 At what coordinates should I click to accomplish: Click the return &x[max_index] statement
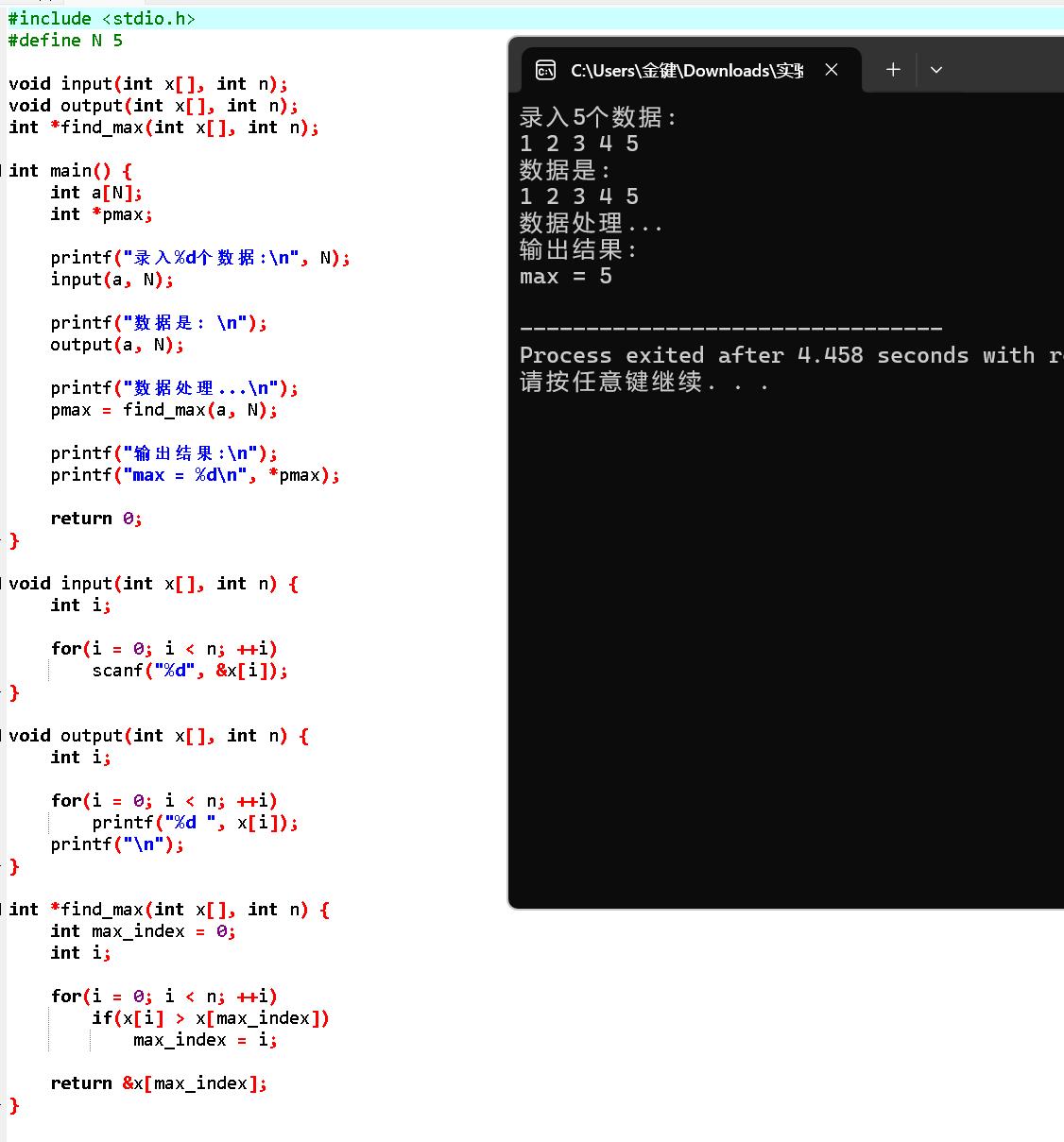(x=159, y=1082)
